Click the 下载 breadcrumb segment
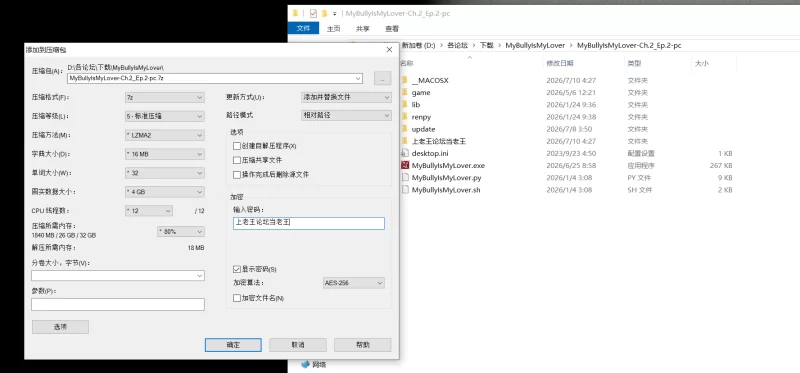The height and width of the screenshot is (373, 800). tap(487, 45)
